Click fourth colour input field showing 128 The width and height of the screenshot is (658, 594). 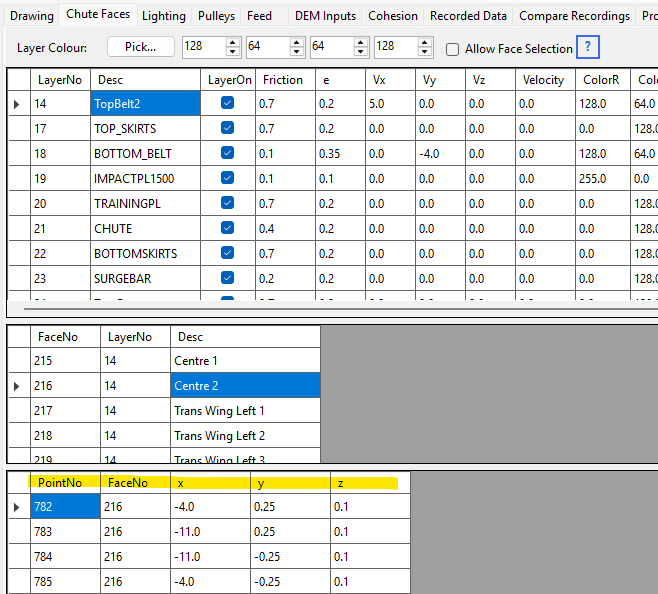(397, 46)
